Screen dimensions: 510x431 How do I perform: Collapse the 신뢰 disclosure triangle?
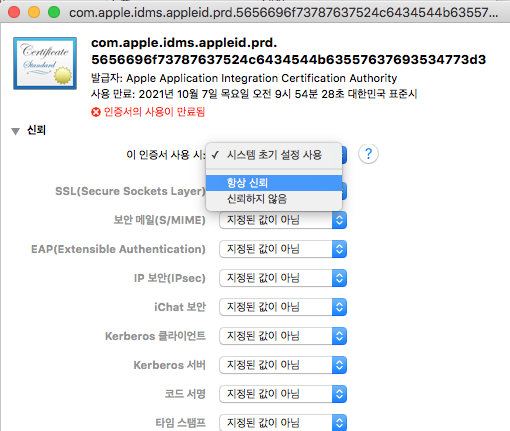click(x=15, y=131)
